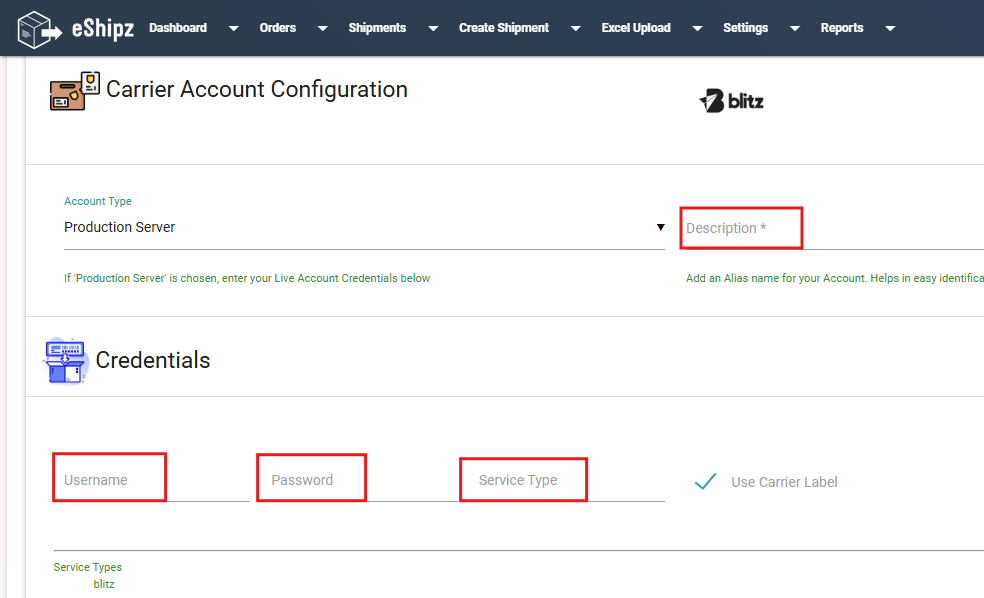Focus the Password input field
The image size is (984, 598).
pos(358,481)
